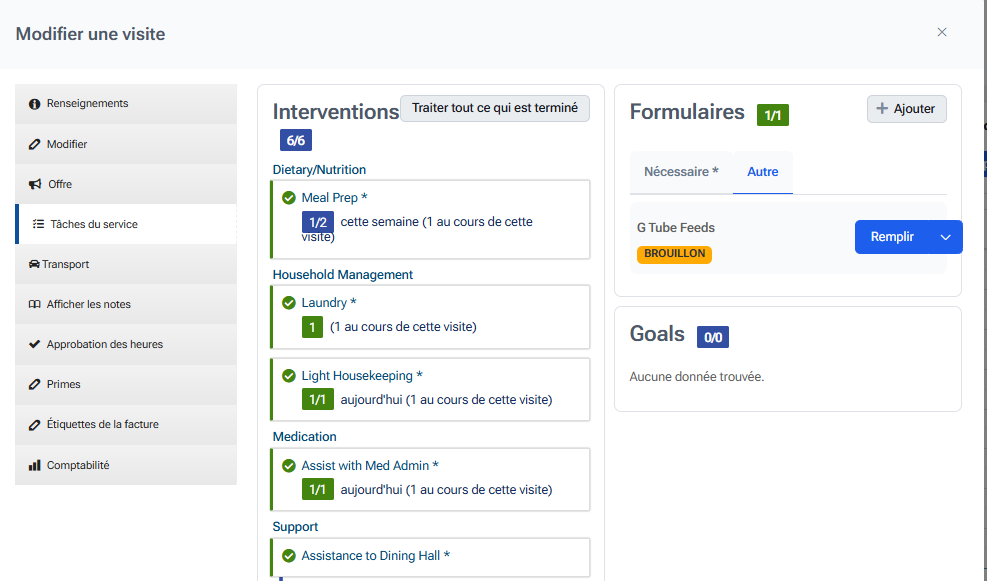987x581 pixels.
Task: Click the orange BROUILLON status badge
Action: (674, 254)
